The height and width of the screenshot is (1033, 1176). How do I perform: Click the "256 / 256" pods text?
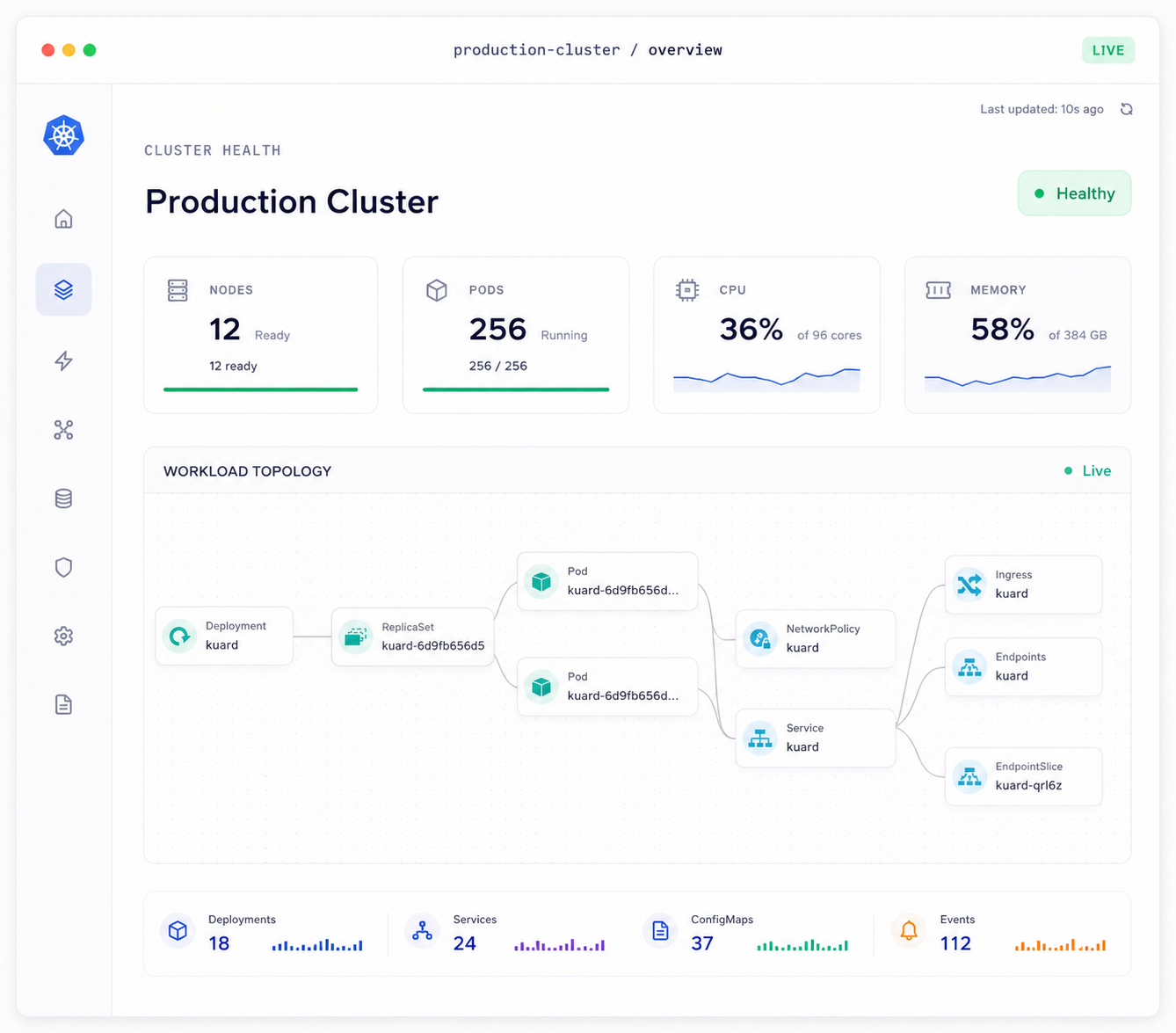[498, 366]
